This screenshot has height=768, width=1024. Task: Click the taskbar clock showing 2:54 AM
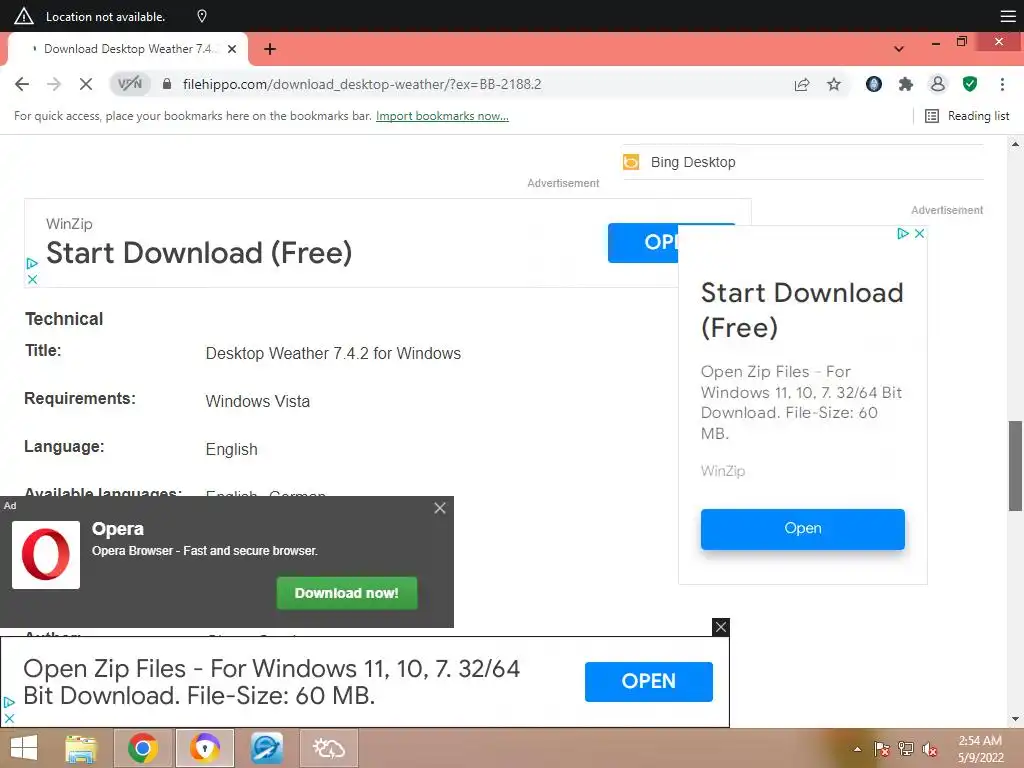(x=980, y=749)
